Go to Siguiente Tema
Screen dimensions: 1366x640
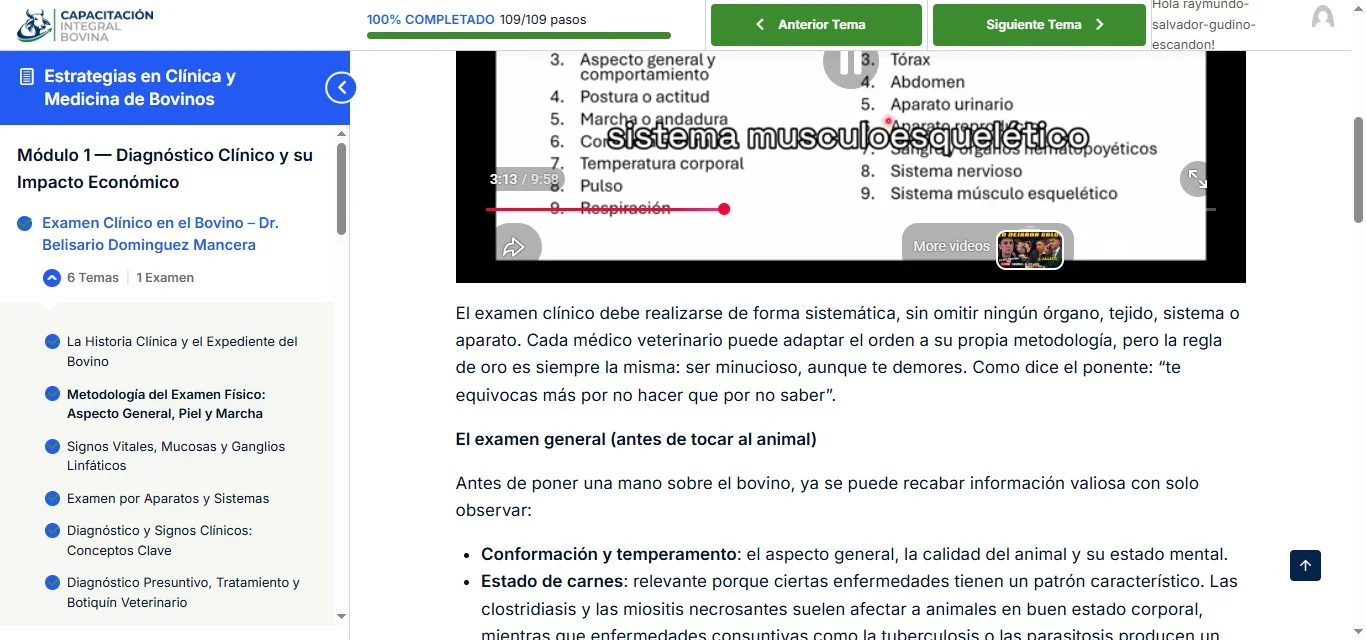(x=1039, y=25)
